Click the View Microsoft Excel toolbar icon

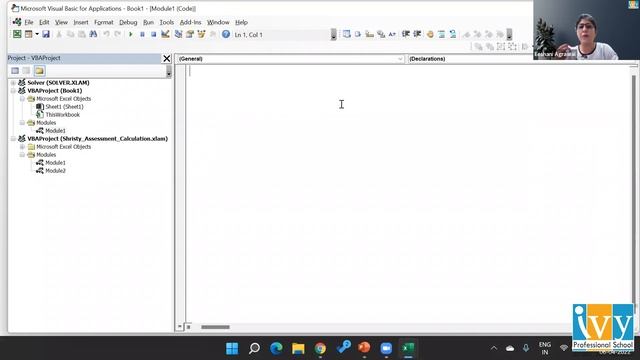pyautogui.click(x=17, y=34)
